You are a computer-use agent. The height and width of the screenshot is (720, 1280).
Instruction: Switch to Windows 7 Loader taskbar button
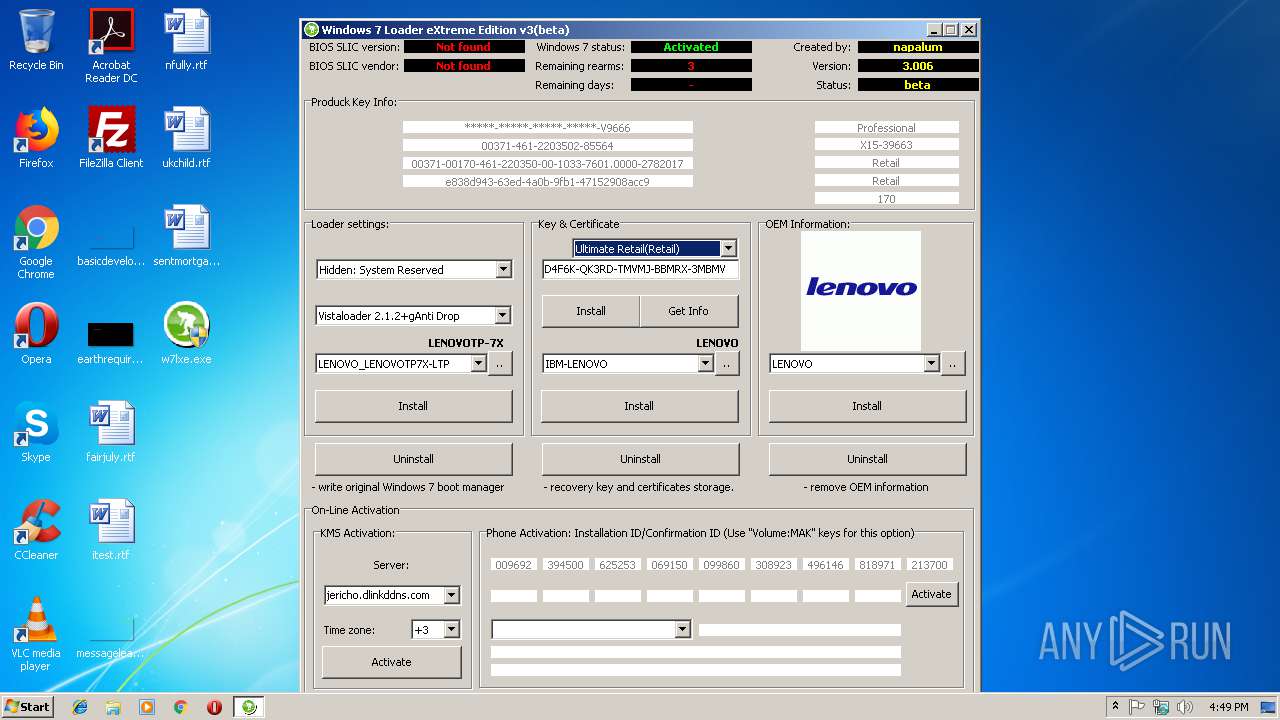tap(250, 707)
